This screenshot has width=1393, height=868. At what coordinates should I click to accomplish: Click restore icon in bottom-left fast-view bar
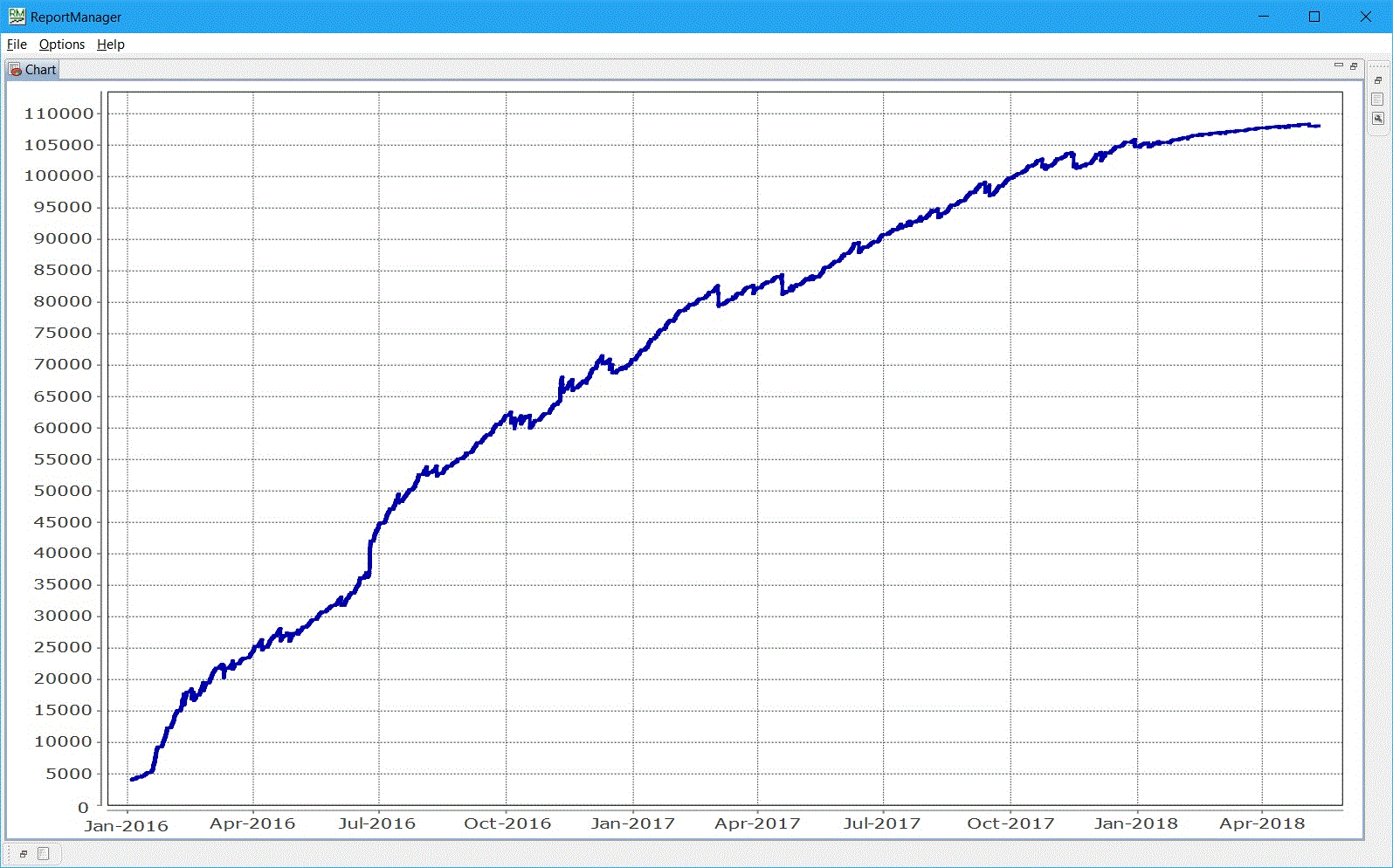click(x=24, y=854)
